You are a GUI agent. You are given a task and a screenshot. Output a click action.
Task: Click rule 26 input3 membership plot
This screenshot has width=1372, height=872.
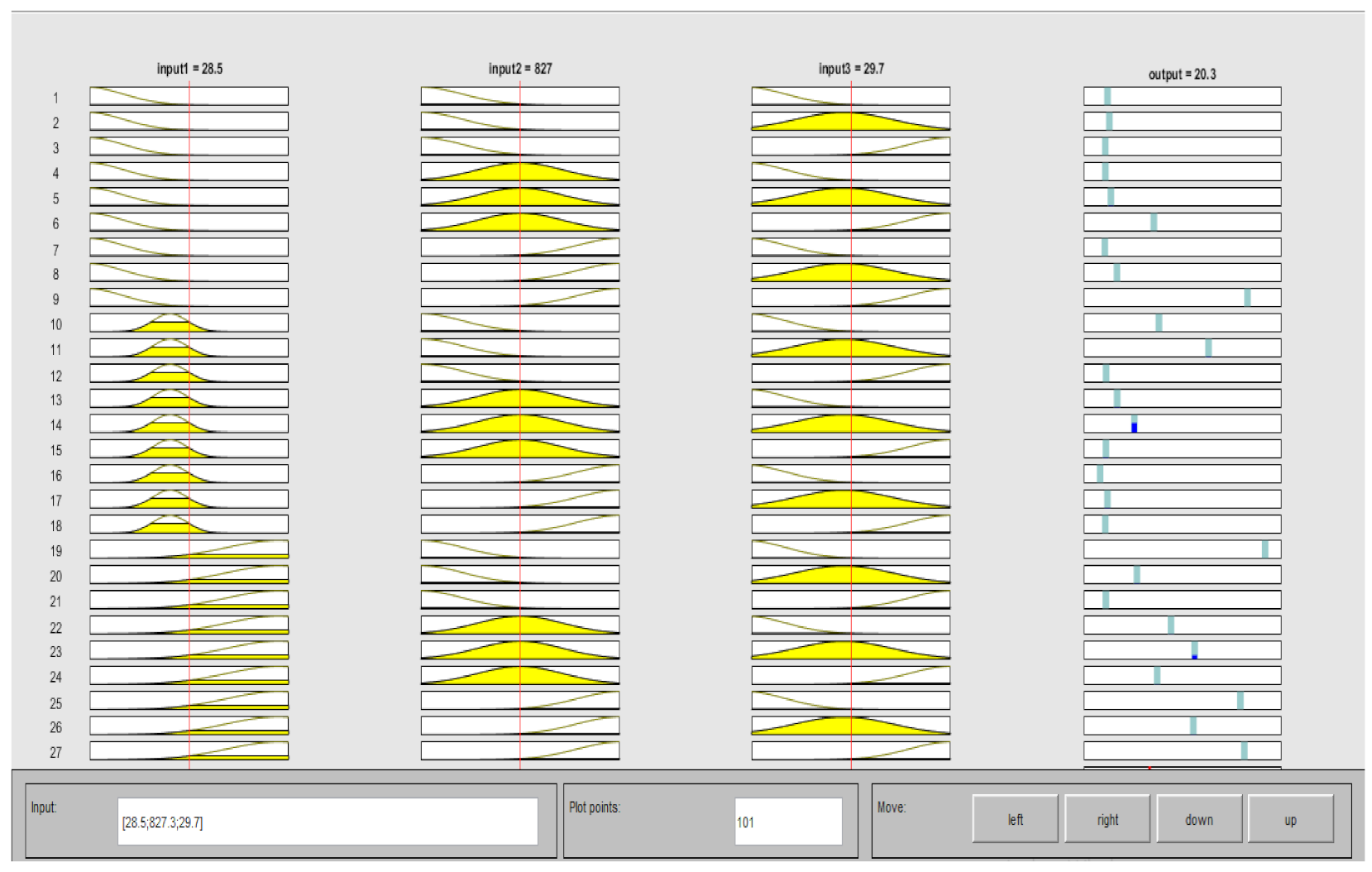coord(851,726)
